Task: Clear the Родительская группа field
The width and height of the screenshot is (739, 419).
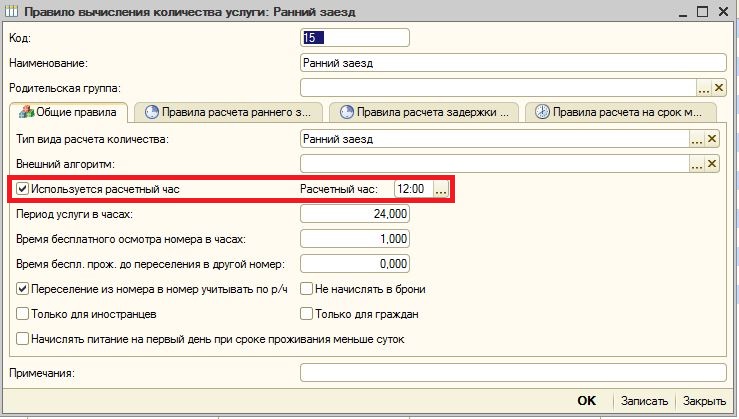Action: pyautogui.click(x=719, y=88)
